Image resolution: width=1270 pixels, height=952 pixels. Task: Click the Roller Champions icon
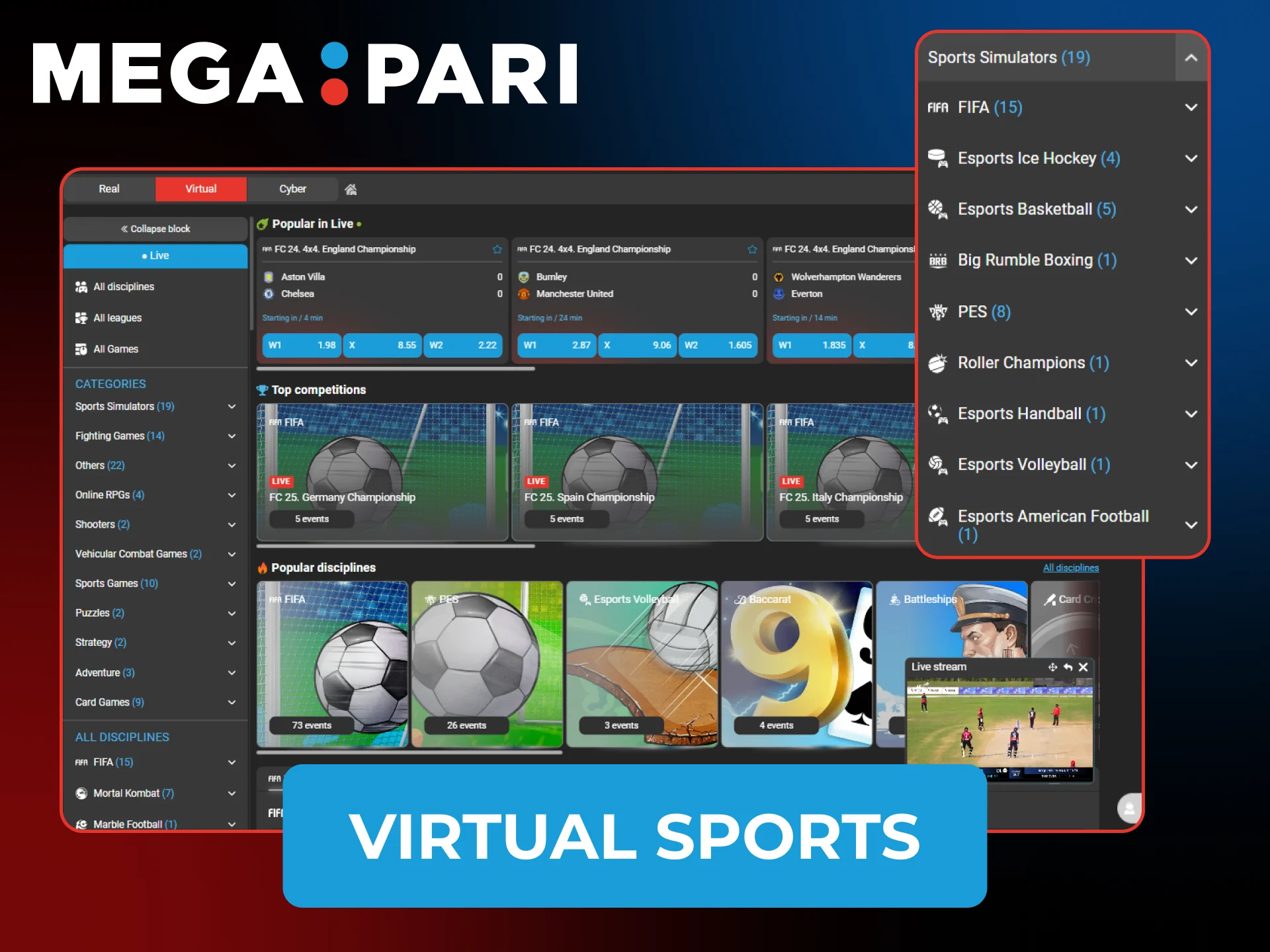tap(939, 362)
